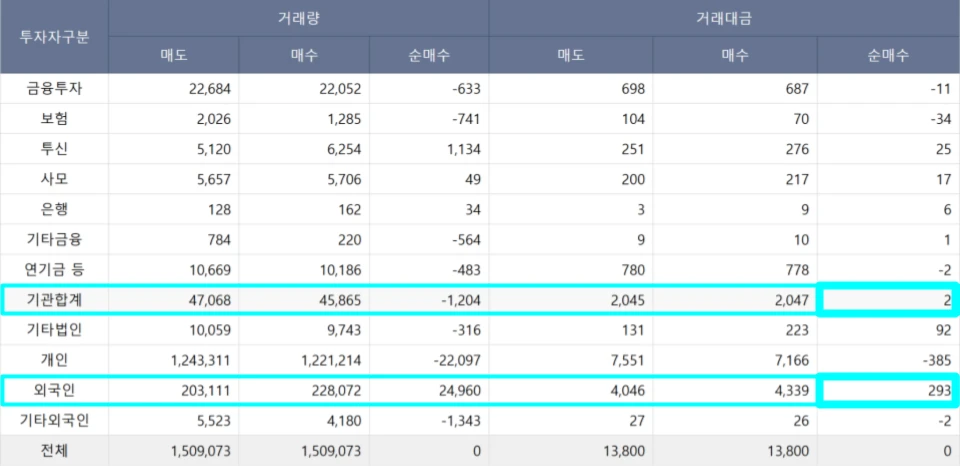Click the 전체 total row label
This screenshot has height=466, width=960.
pyautogui.click(x=54, y=450)
